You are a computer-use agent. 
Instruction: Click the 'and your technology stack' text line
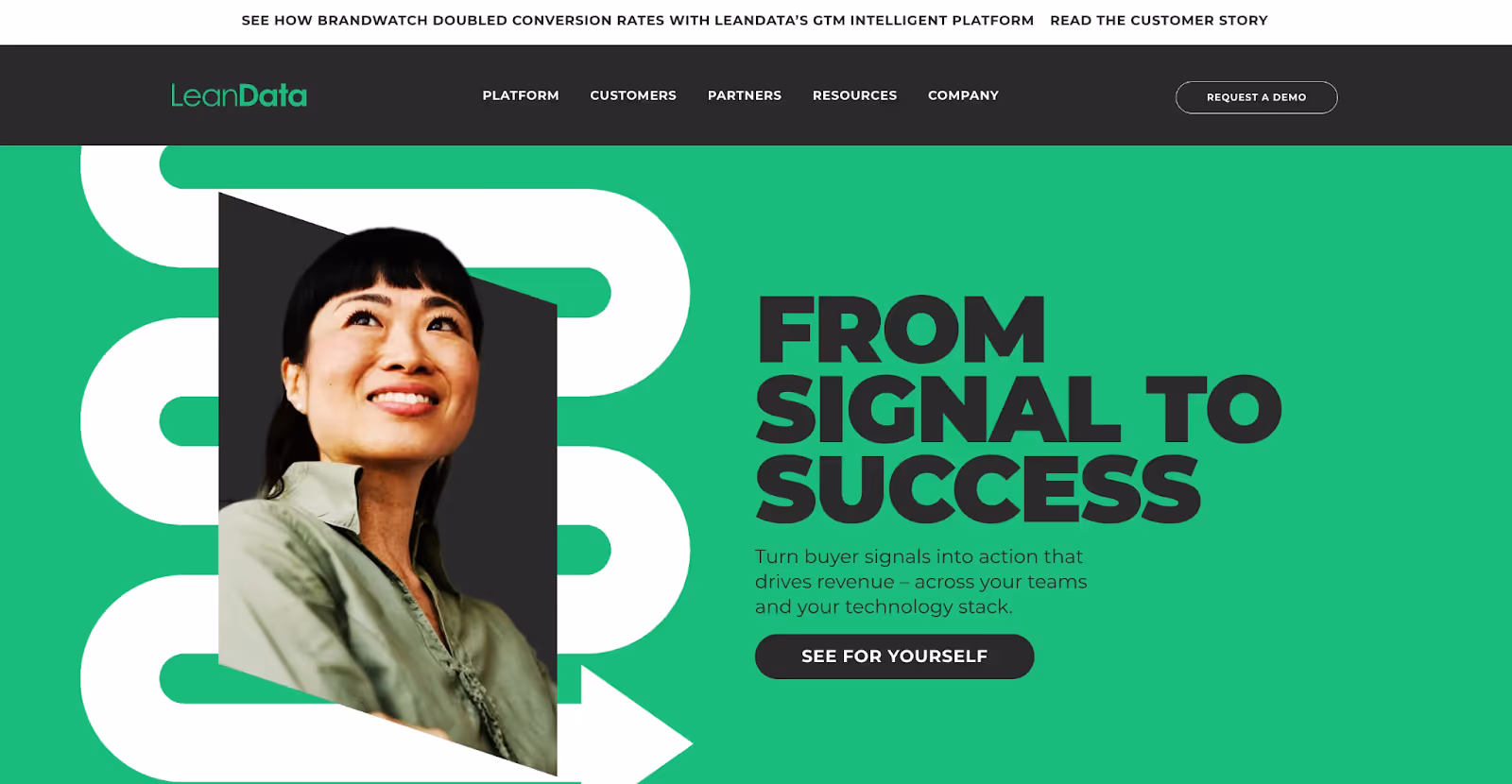tap(884, 606)
